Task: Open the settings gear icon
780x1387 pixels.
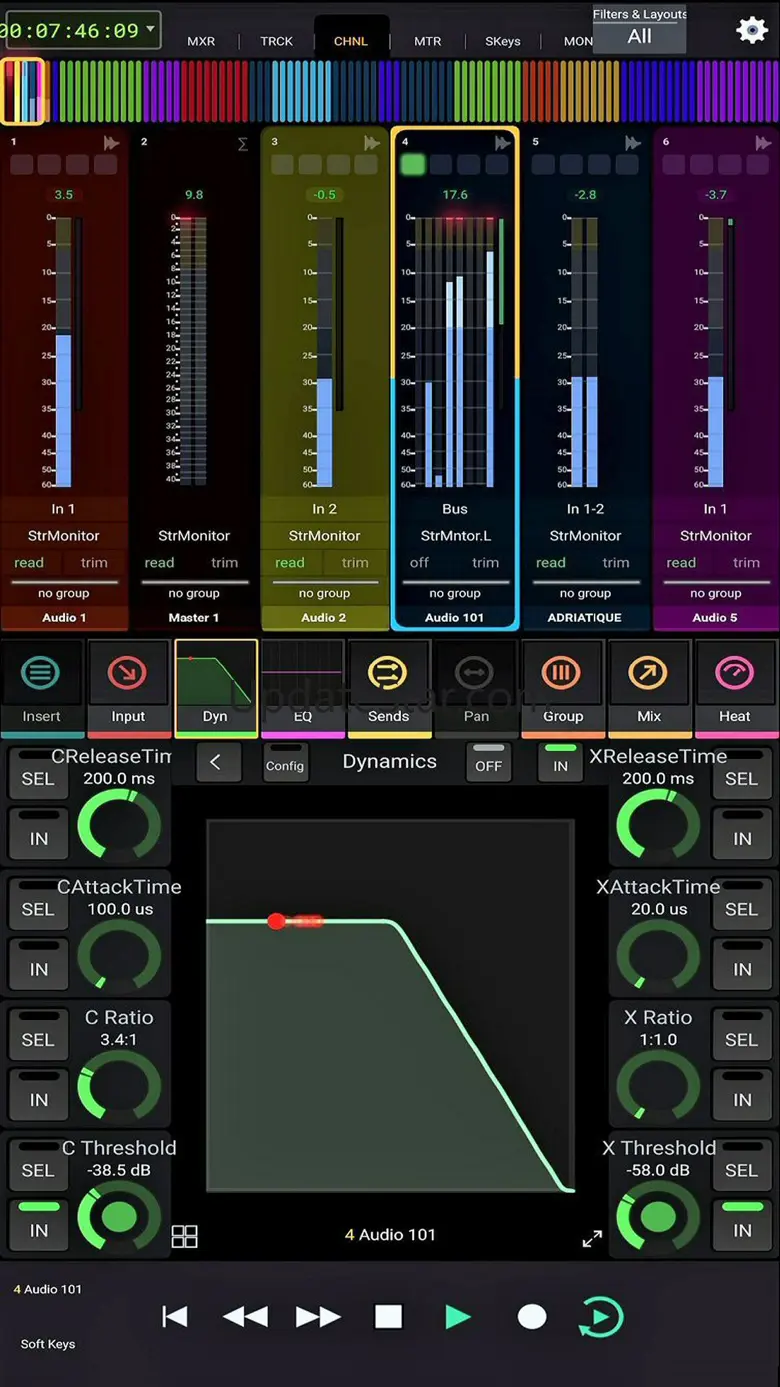Action: pos(752,30)
